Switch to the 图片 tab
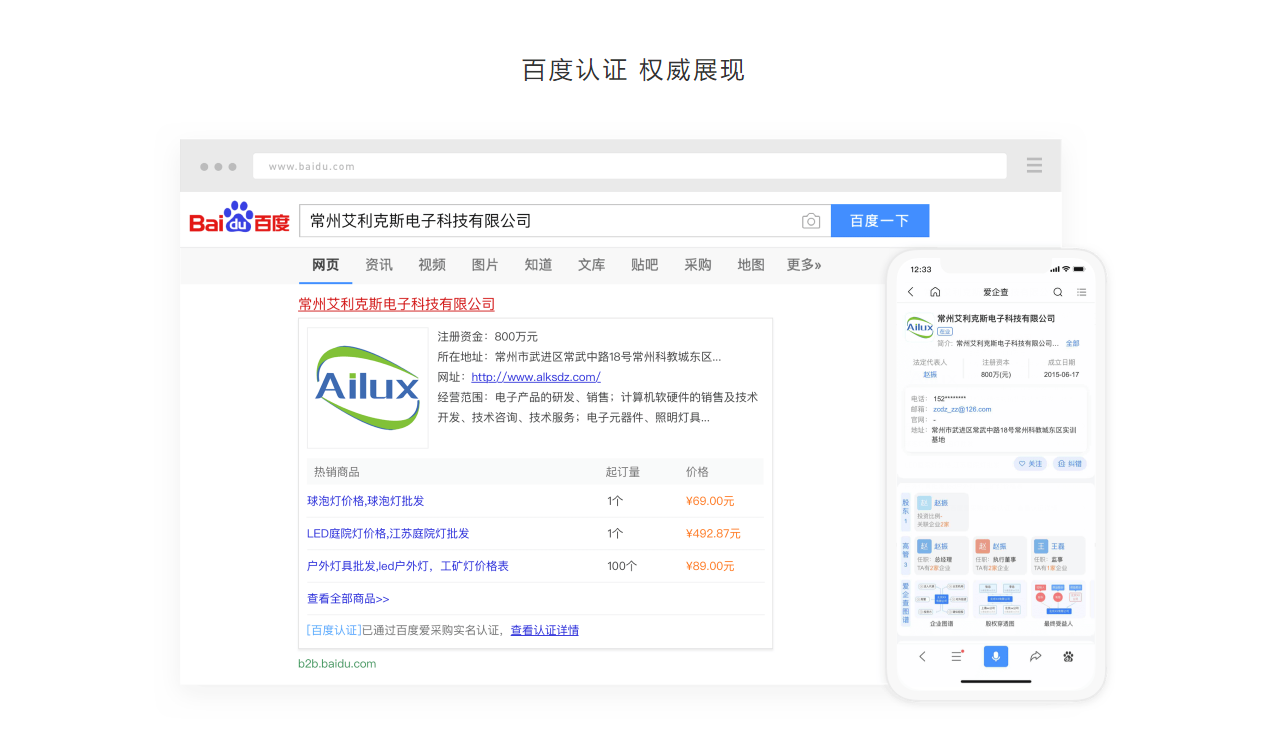This screenshot has width=1269, height=743. click(485, 265)
